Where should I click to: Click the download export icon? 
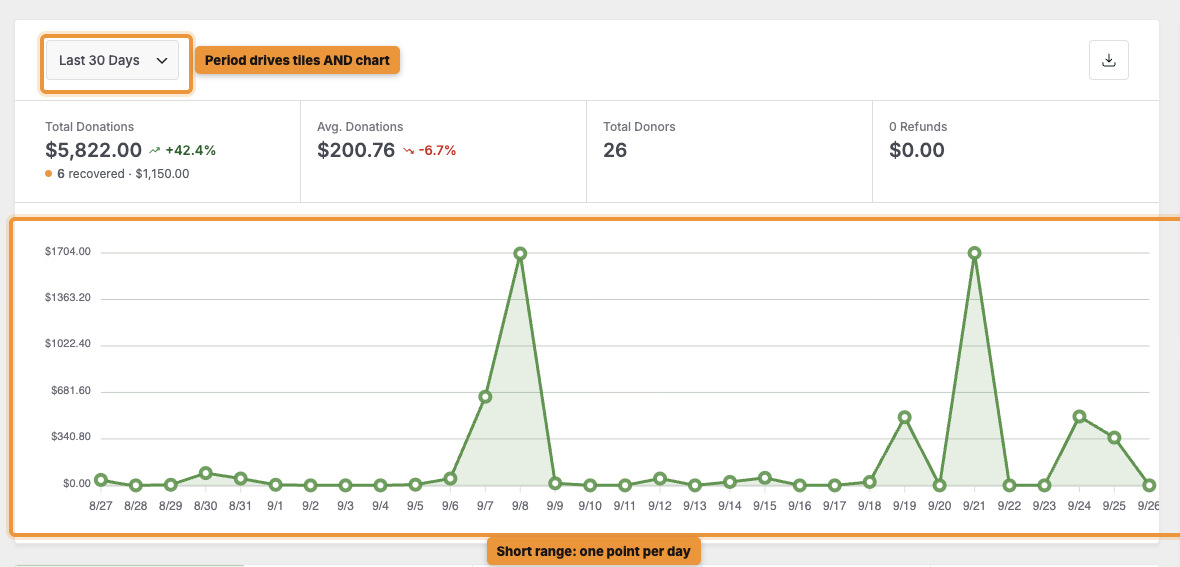pyautogui.click(x=1109, y=60)
